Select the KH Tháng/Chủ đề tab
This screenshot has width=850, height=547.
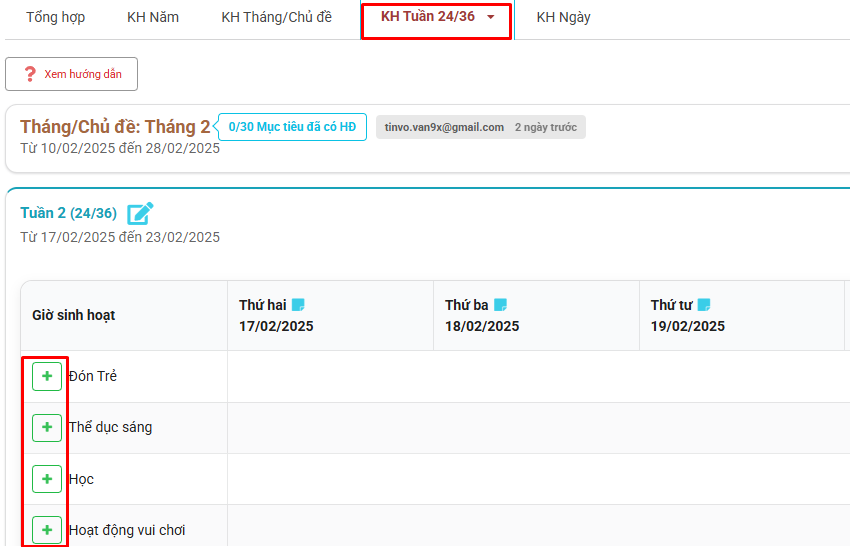coord(276,17)
